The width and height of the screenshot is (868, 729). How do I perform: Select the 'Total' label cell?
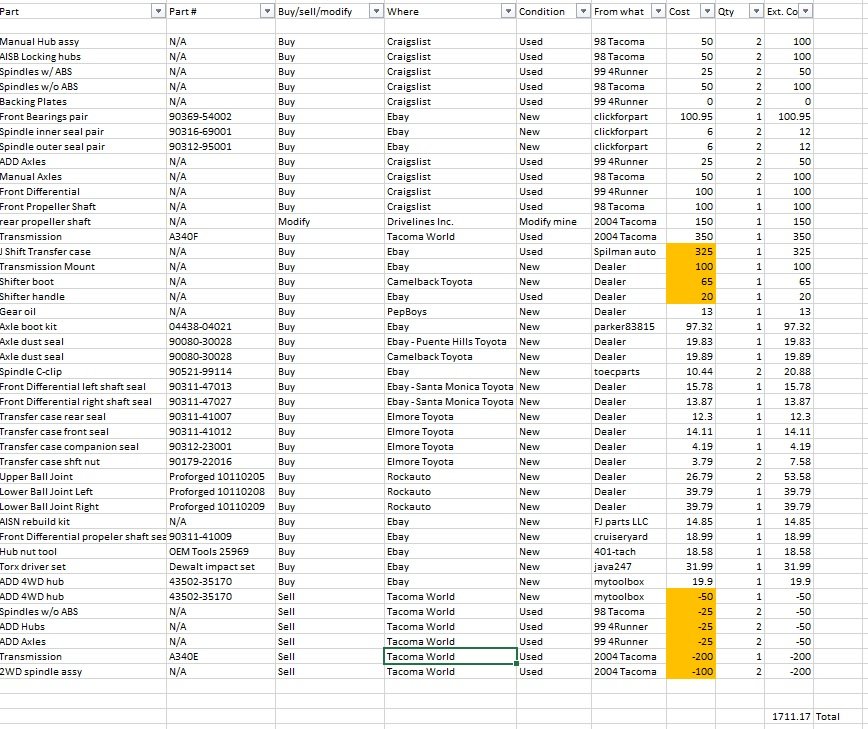point(840,716)
